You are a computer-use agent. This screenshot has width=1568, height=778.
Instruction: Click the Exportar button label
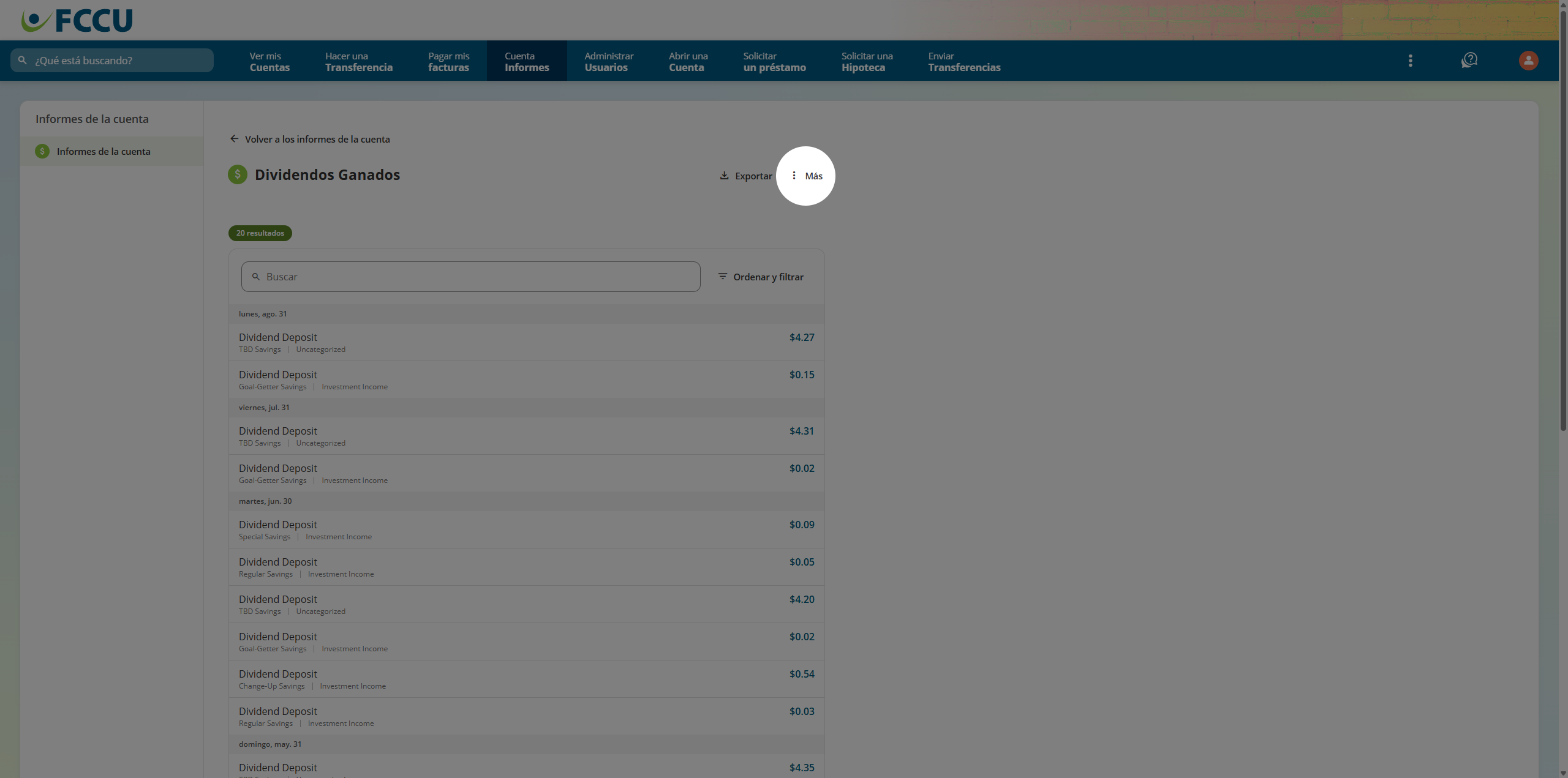tap(753, 176)
